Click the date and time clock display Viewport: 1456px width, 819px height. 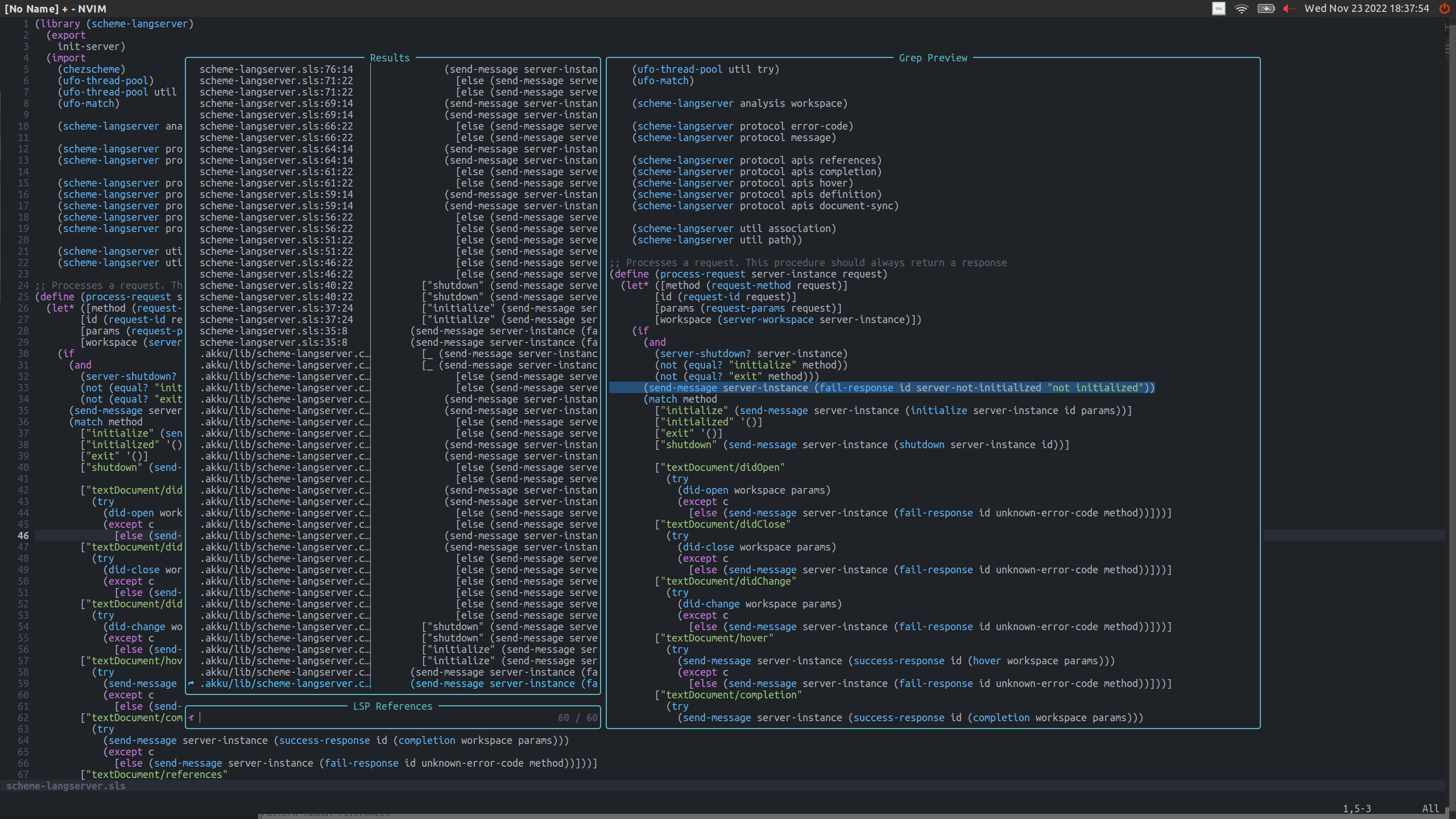point(1366,9)
